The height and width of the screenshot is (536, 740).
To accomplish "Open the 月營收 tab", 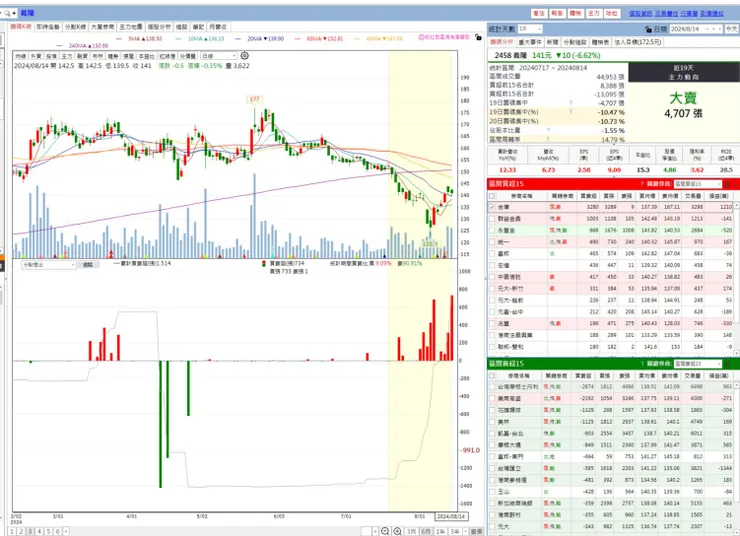I will coord(218,27).
